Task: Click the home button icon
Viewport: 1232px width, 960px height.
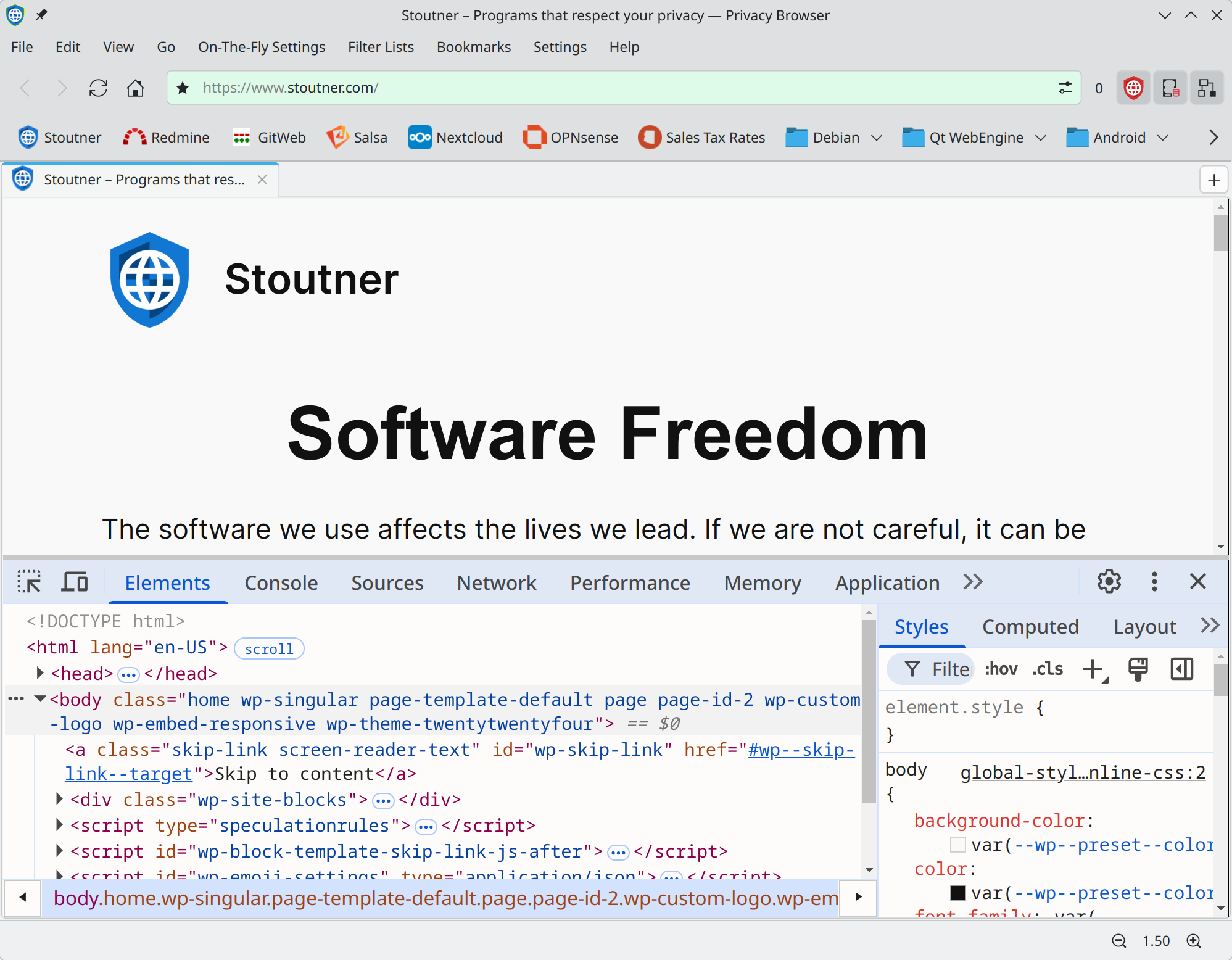Action: pyautogui.click(x=135, y=88)
